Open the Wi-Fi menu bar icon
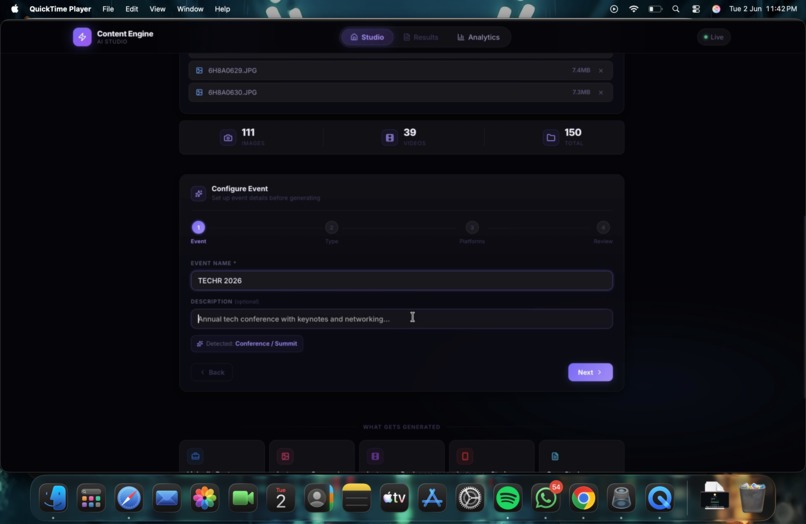 click(634, 9)
